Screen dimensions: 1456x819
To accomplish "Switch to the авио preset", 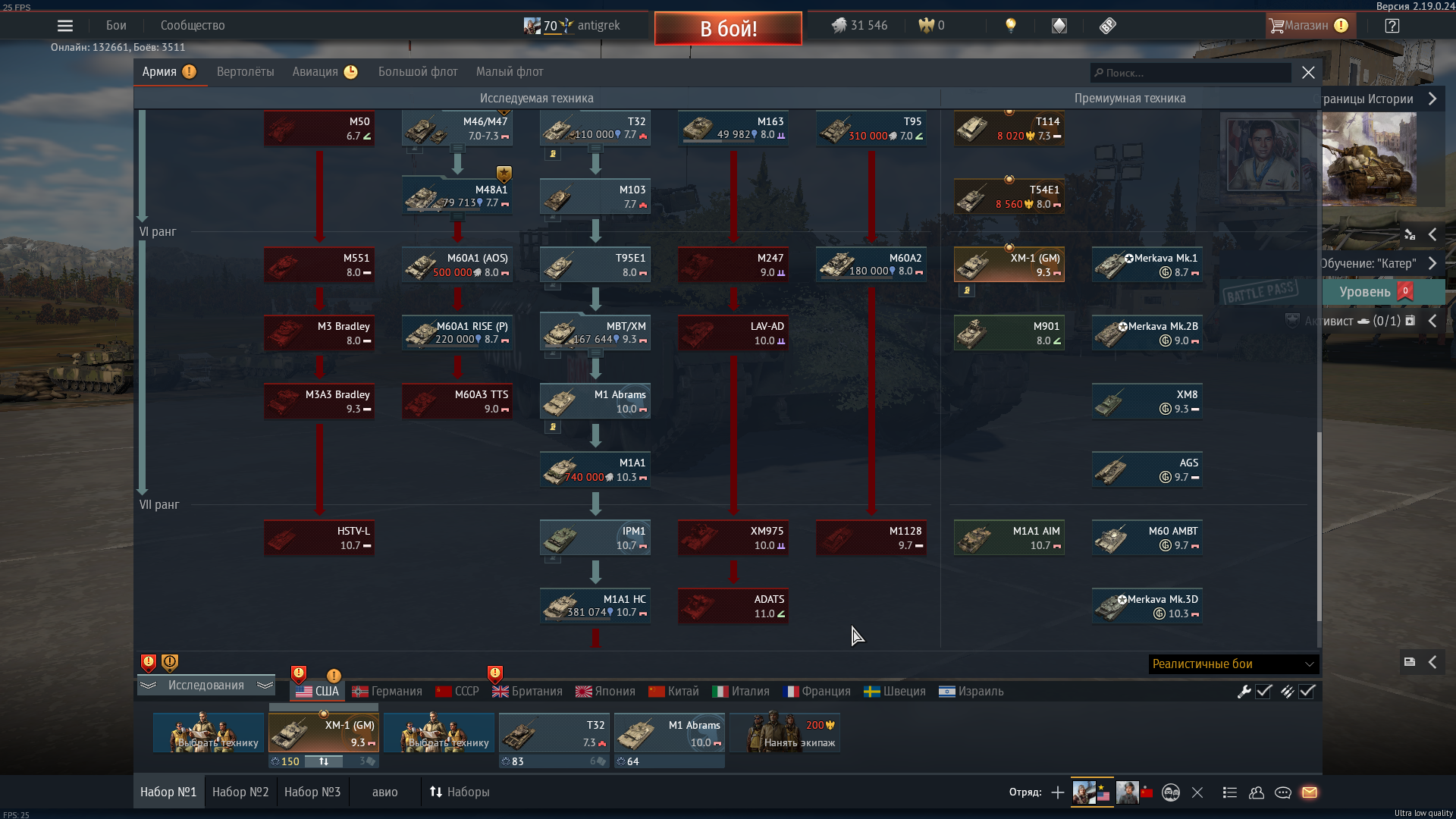I will [x=385, y=792].
